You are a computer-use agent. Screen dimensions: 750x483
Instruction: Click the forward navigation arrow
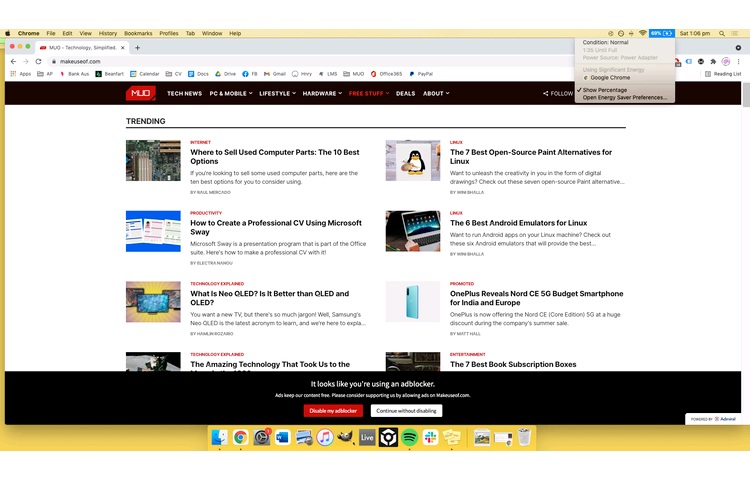(x=26, y=61)
